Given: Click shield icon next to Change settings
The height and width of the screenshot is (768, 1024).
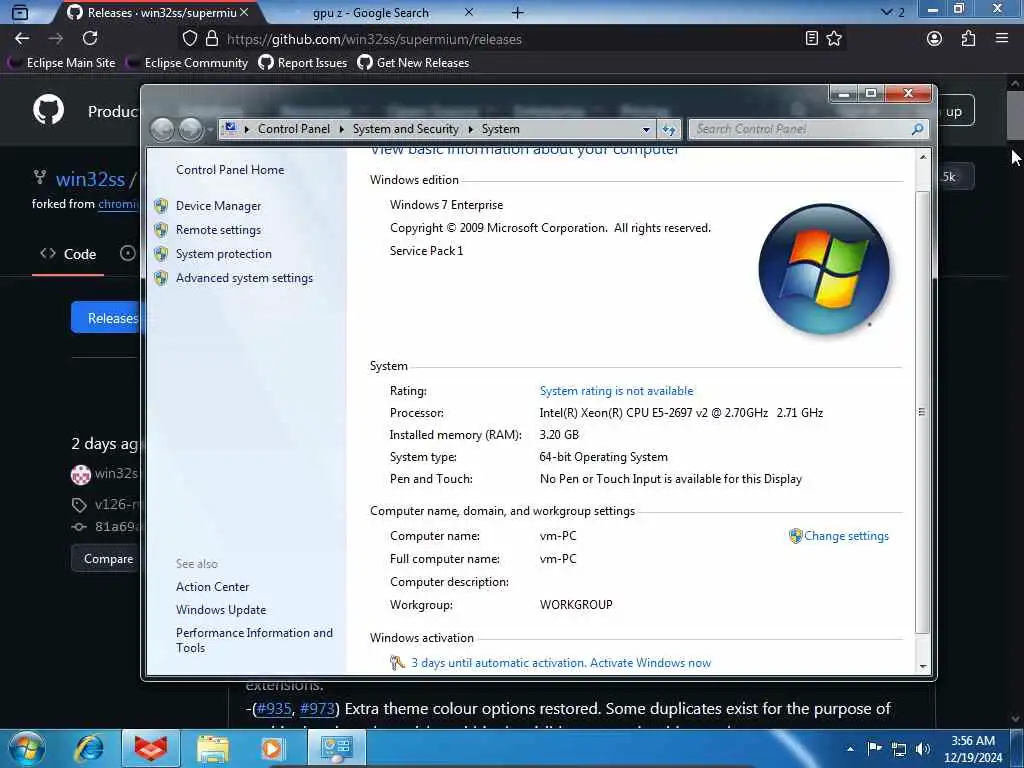Looking at the screenshot, I should [x=795, y=536].
